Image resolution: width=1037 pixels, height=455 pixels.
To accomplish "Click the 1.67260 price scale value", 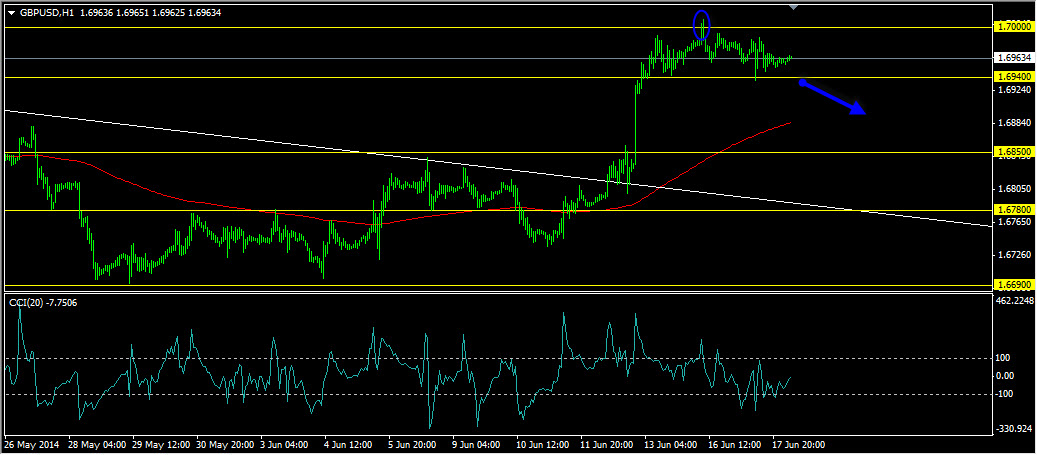I will tap(1013, 255).
